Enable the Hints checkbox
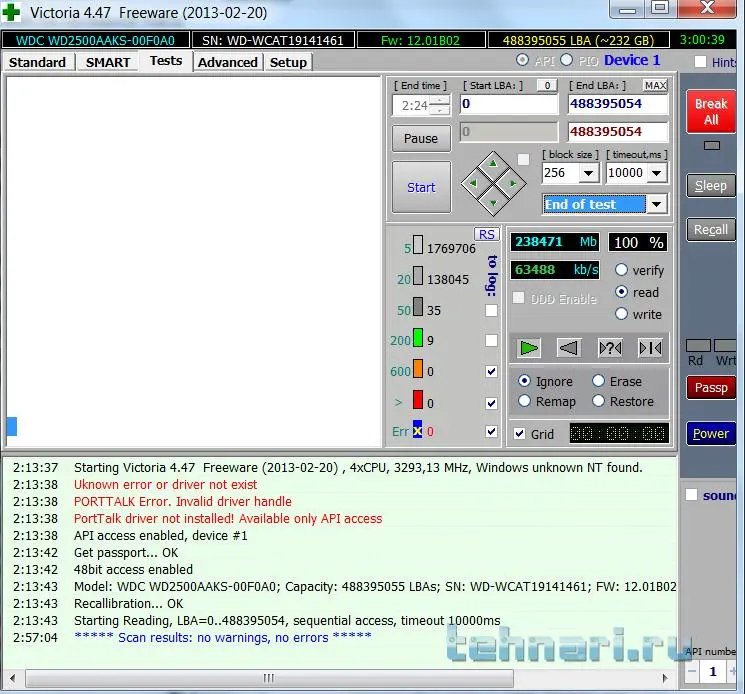 700,62
